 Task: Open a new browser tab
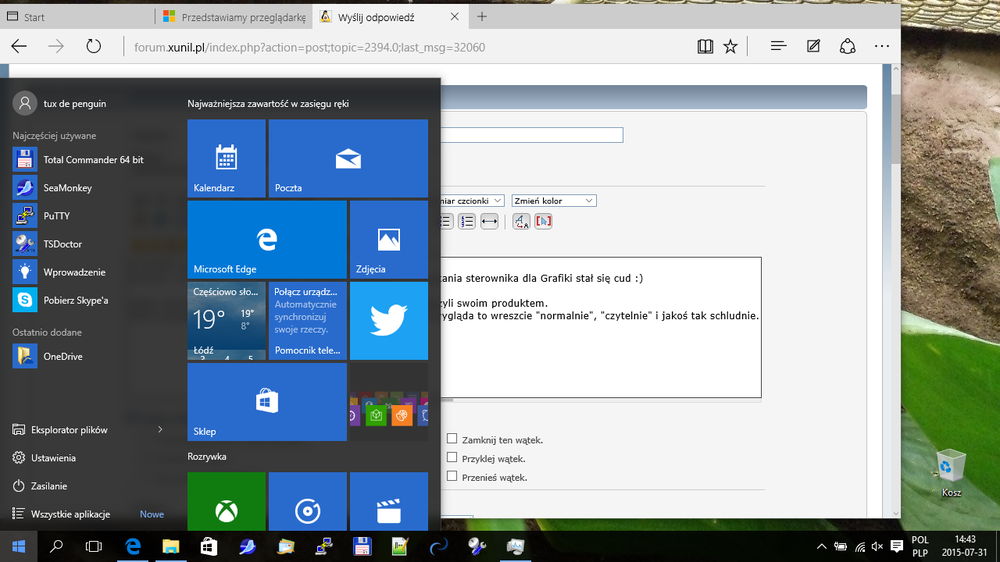click(x=482, y=17)
